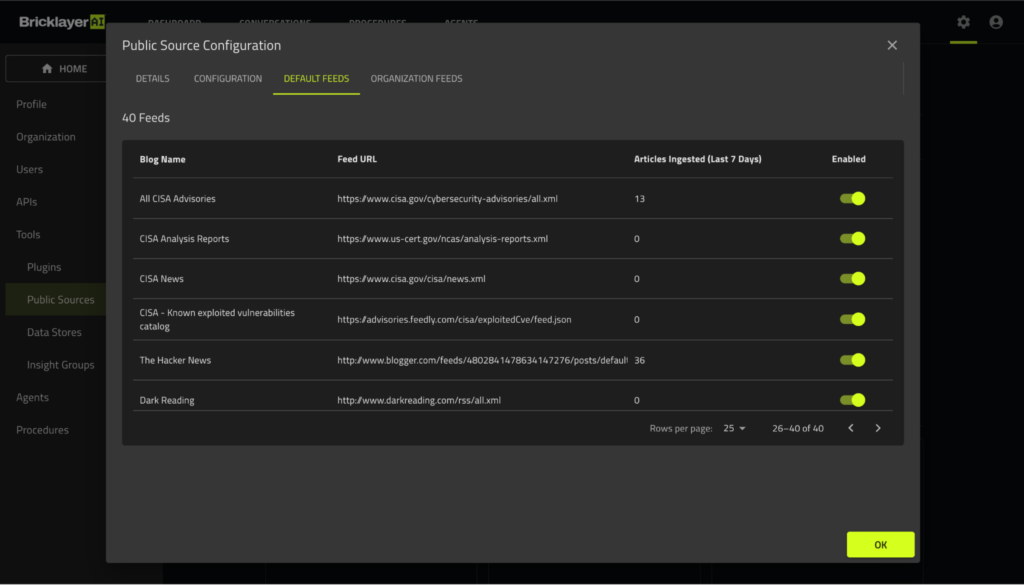This screenshot has width=1024, height=585.
Task: Disable the All CISA Advisories feed
Action: coord(852,199)
